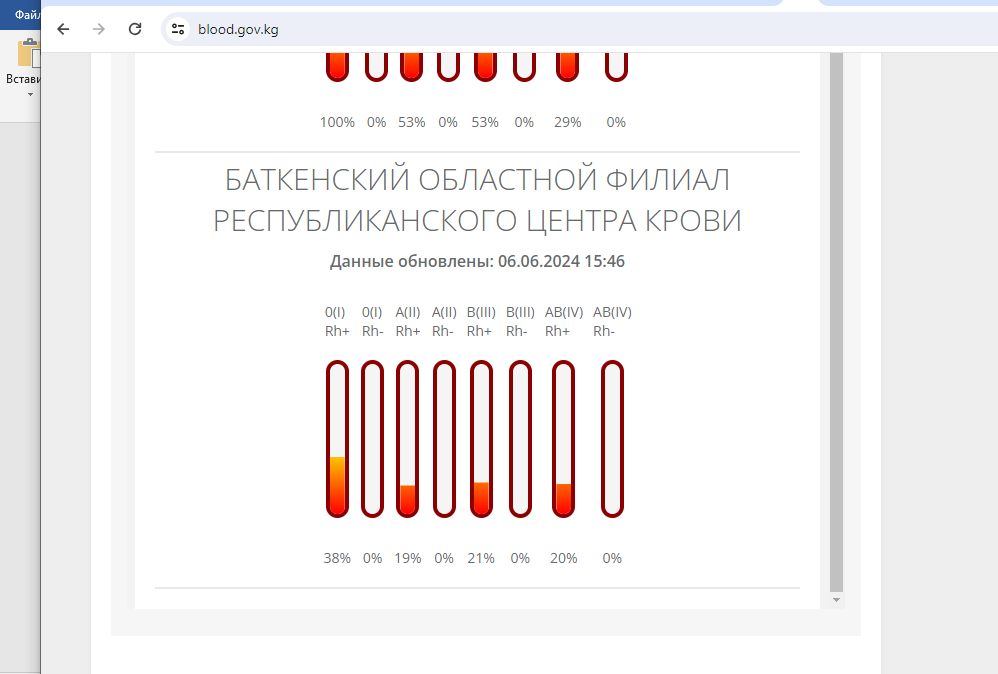
Task: Click the Batken A(II) Rh+ blood gauge
Action: [407, 440]
